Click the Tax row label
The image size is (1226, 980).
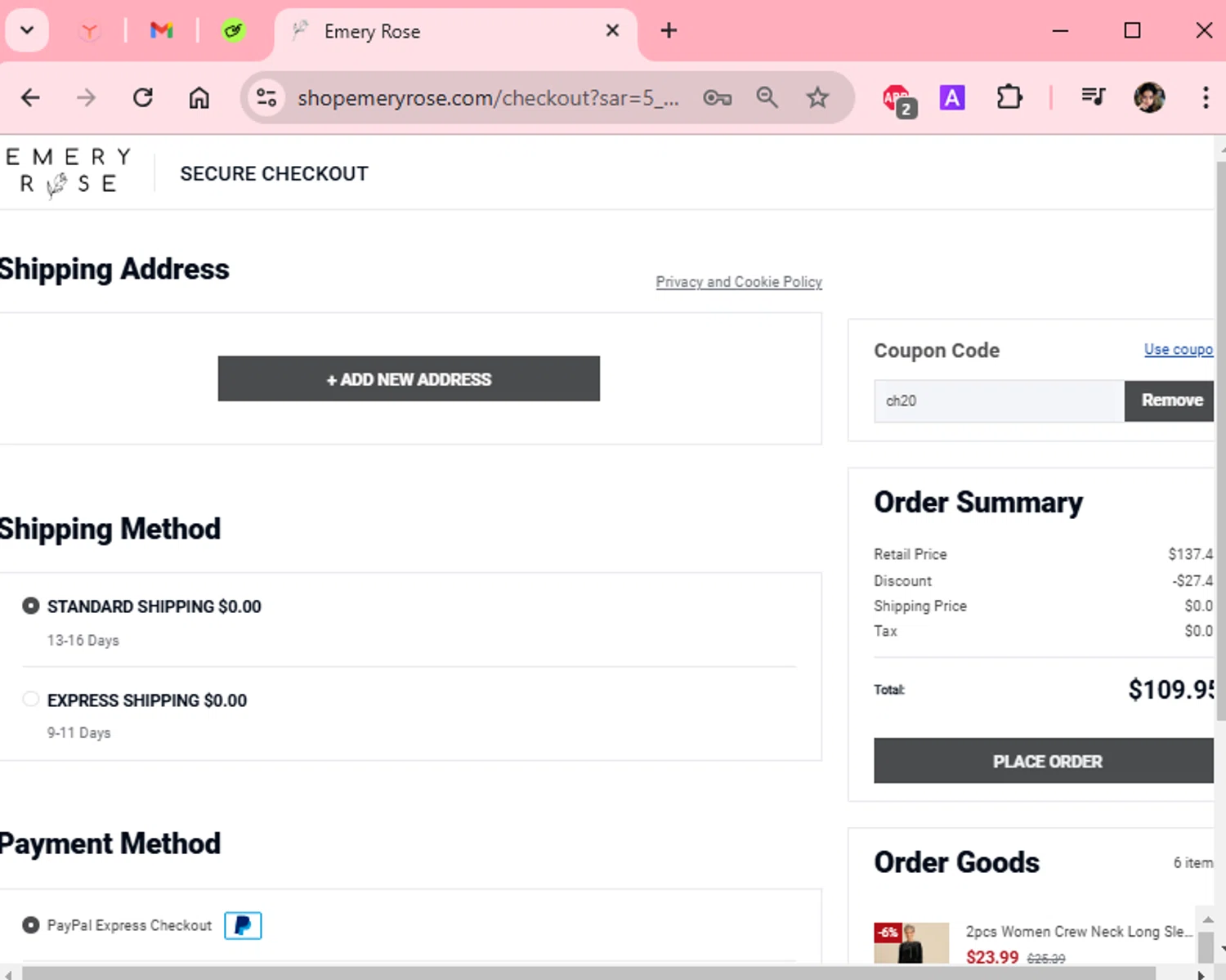[886, 631]
